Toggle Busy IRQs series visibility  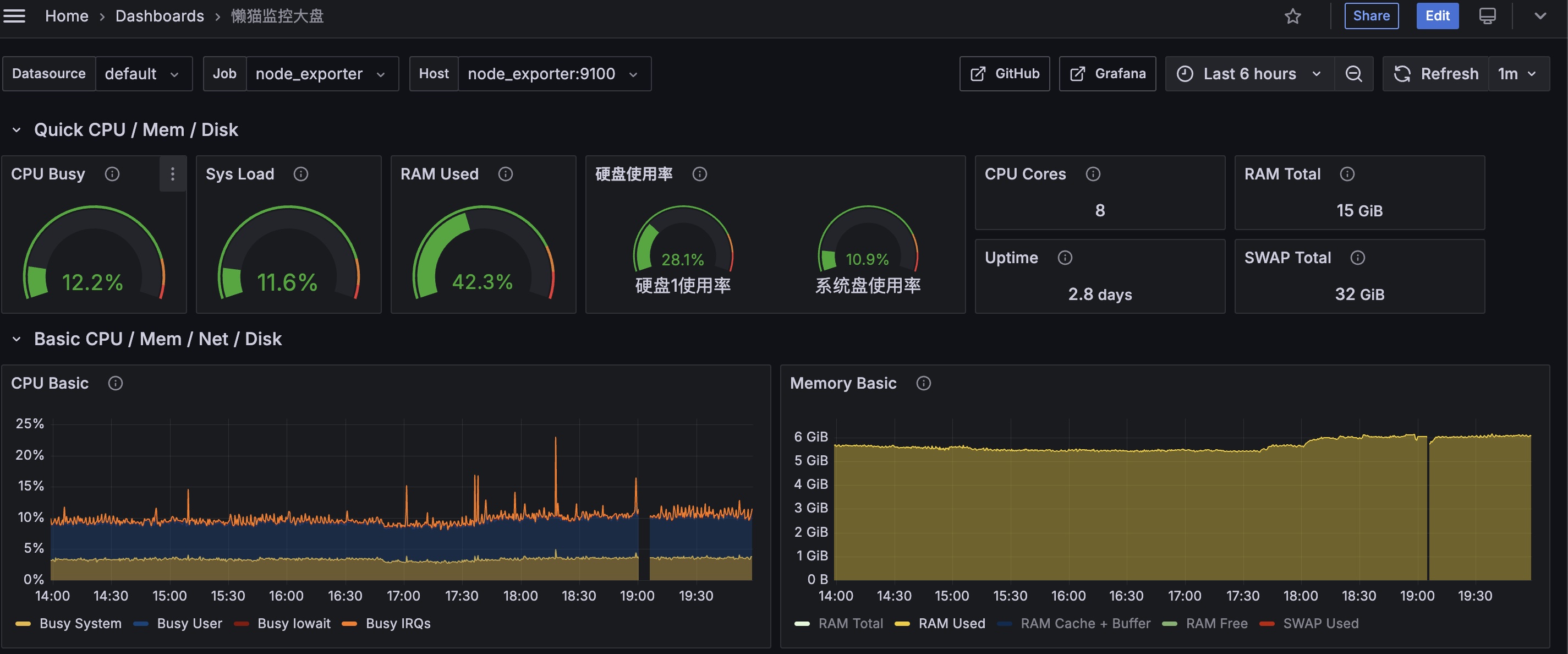[387, 623]
